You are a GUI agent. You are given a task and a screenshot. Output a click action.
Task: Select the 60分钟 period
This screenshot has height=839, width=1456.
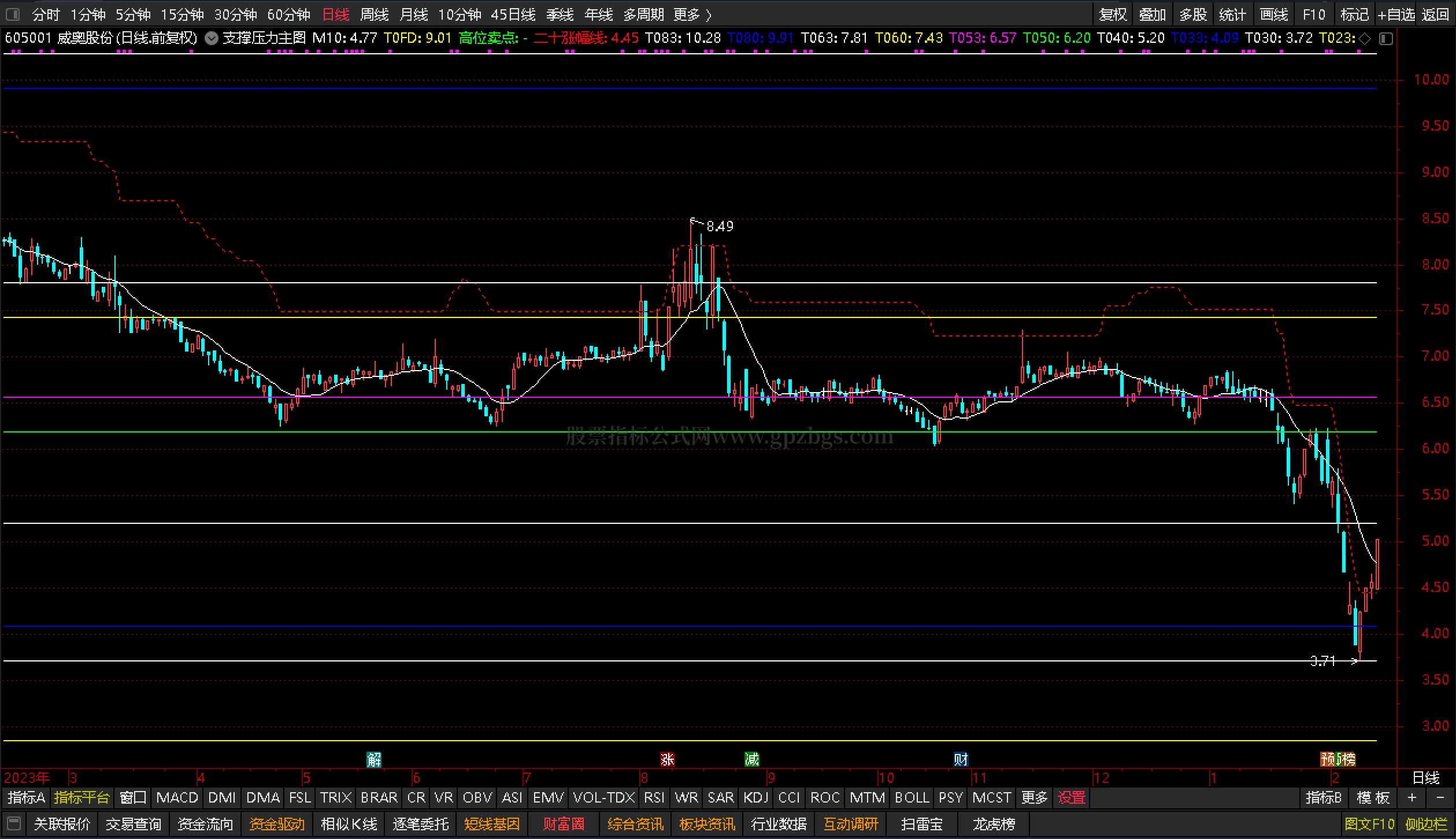(288, 14)
